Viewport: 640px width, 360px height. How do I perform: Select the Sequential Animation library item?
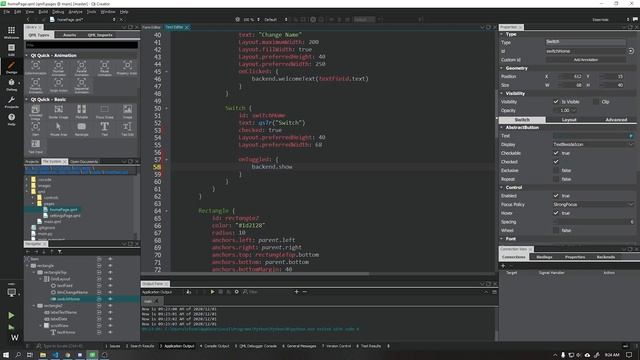pos(82,85)
